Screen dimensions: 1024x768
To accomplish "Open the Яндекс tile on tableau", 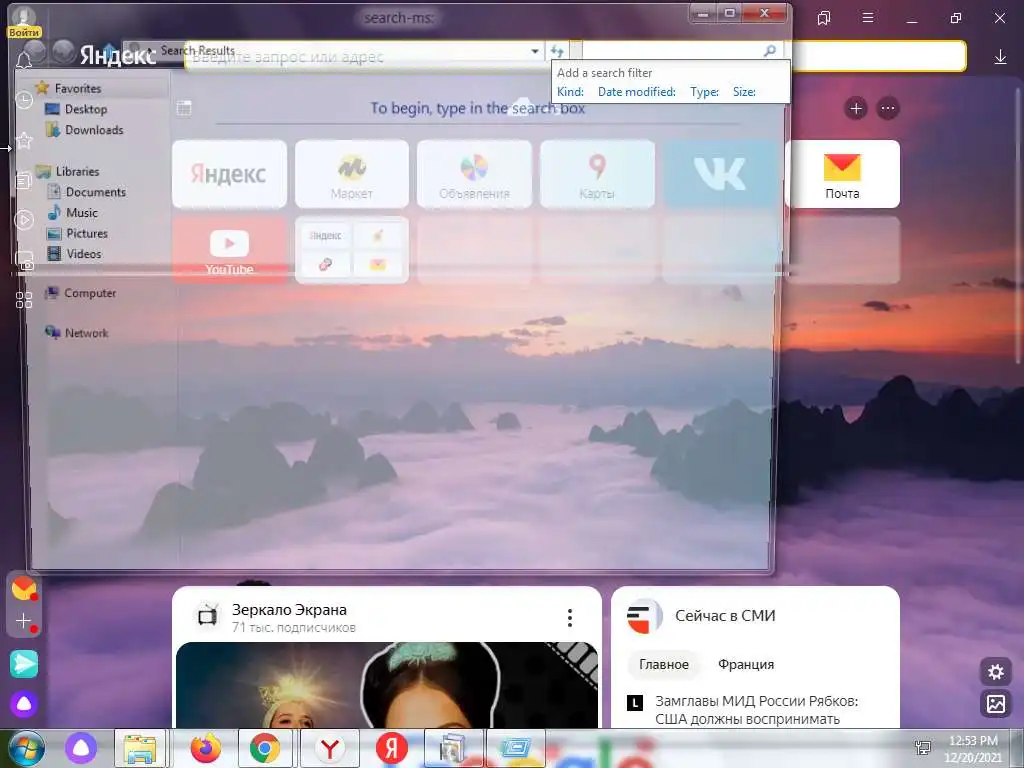I will coord(229,174).
